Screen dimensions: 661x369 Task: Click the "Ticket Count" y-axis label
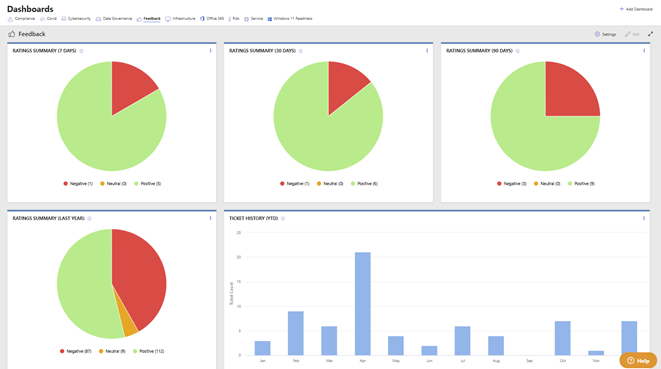[x=231, y=294]
